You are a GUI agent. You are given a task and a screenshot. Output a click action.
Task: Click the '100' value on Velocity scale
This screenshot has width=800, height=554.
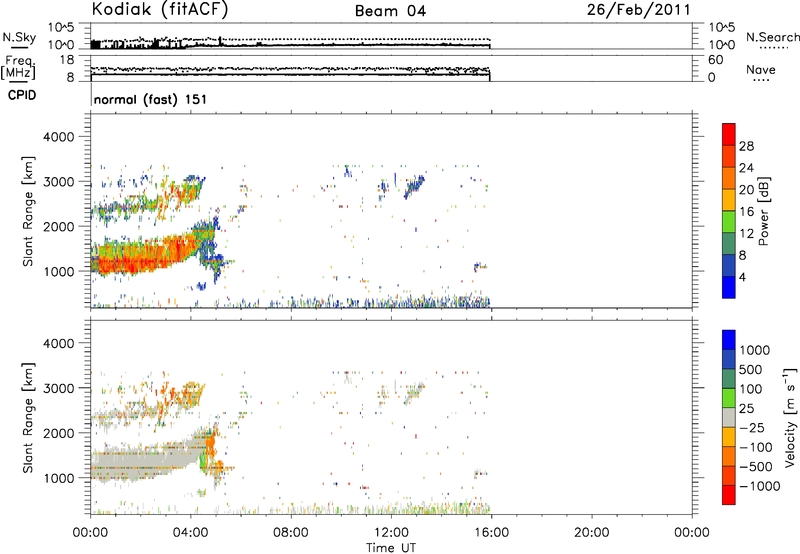point(751,389)
